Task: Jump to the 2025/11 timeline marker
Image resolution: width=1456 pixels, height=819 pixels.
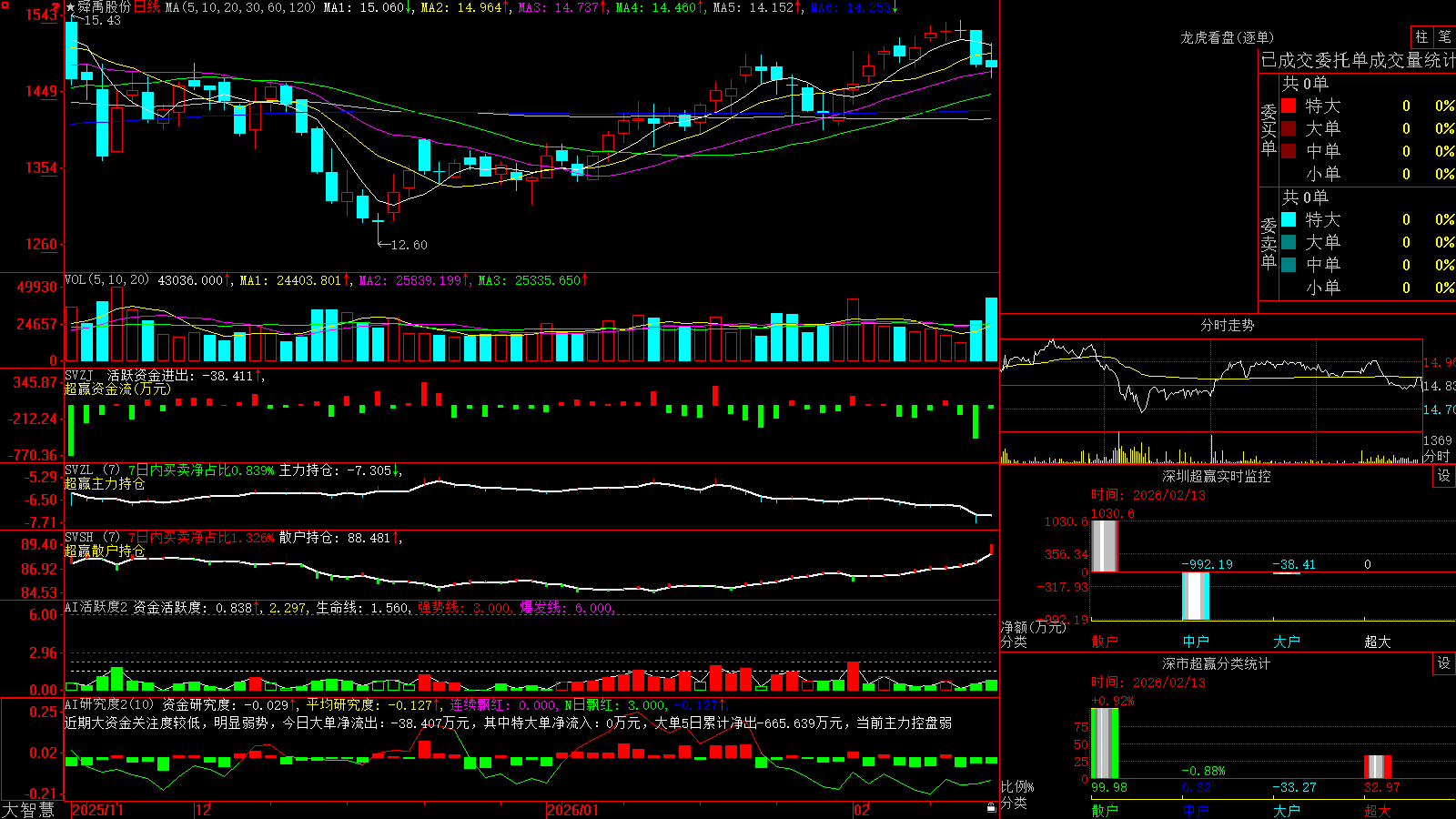Action: coord(97,810)
